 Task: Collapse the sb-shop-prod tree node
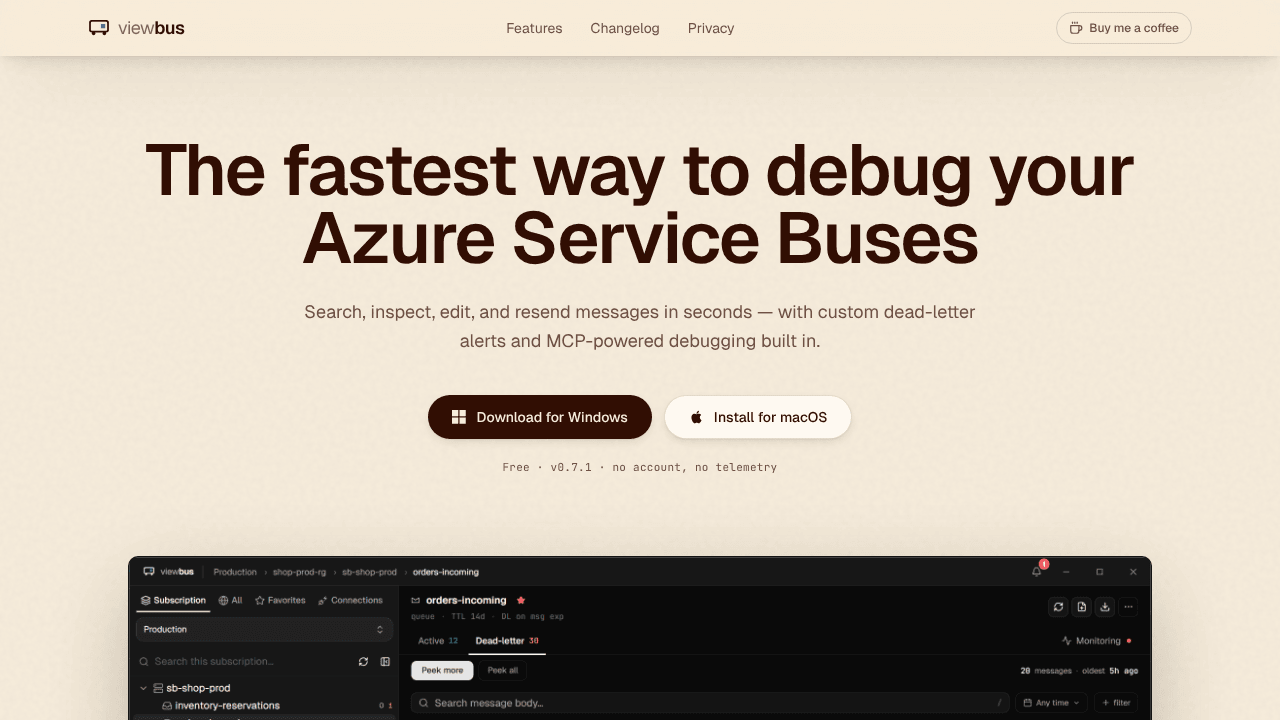click(x=143, y=688)
